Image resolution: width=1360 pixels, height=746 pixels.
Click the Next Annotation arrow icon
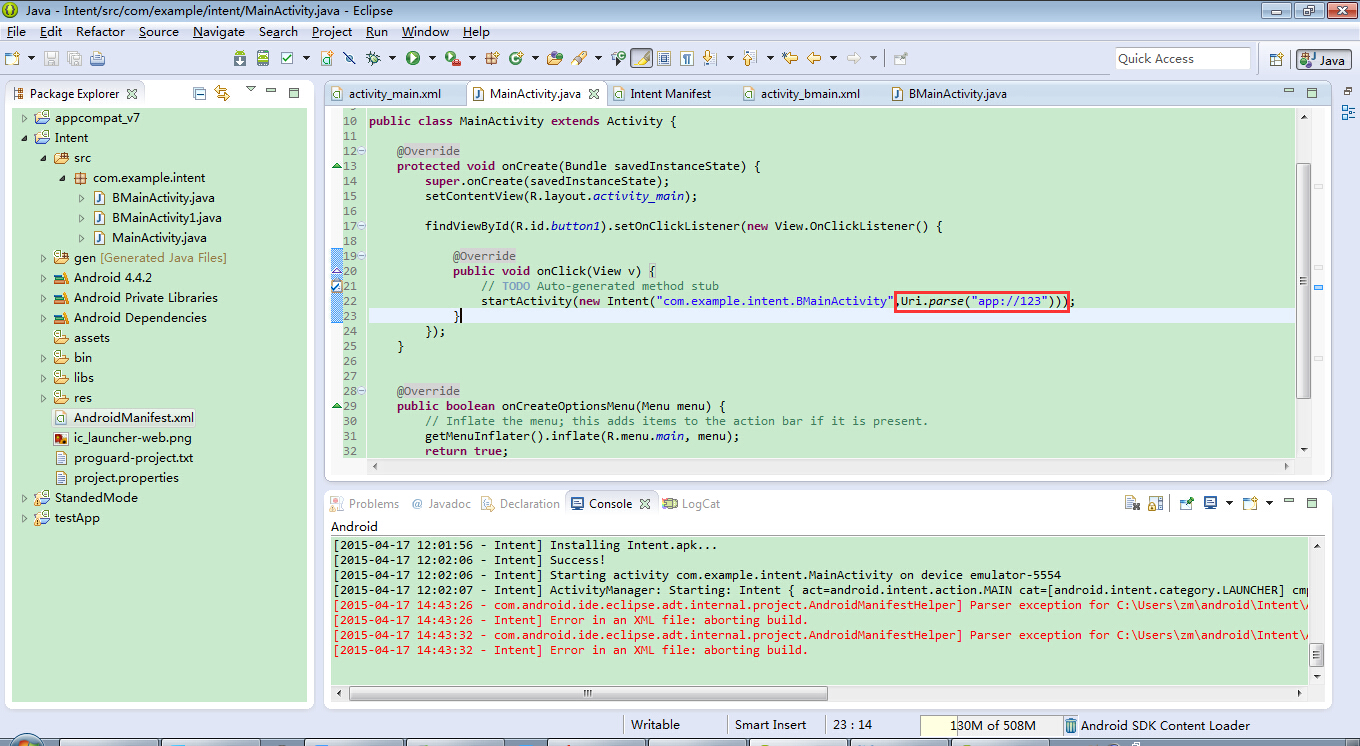(x=711, y=58)
